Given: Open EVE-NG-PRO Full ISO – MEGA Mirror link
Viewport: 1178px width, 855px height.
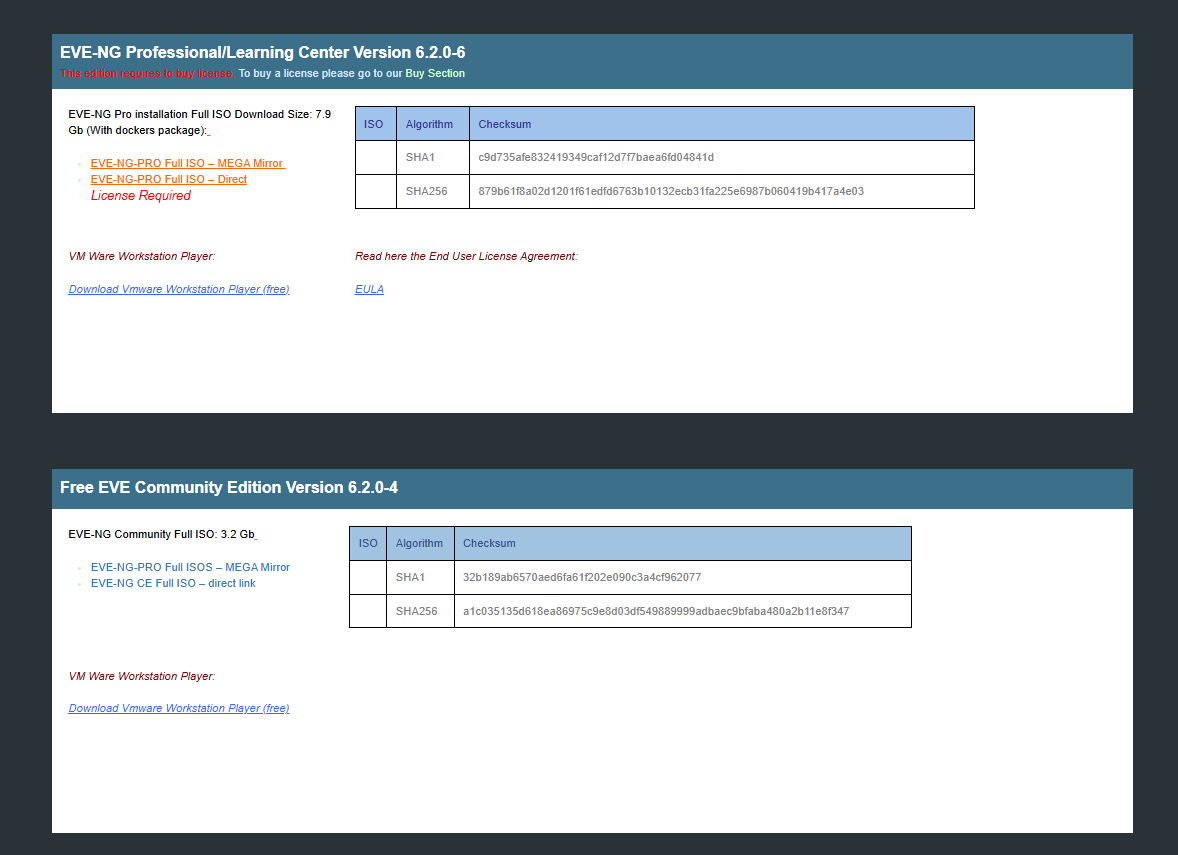Looking at the screenshot, I should pos(187,163).
